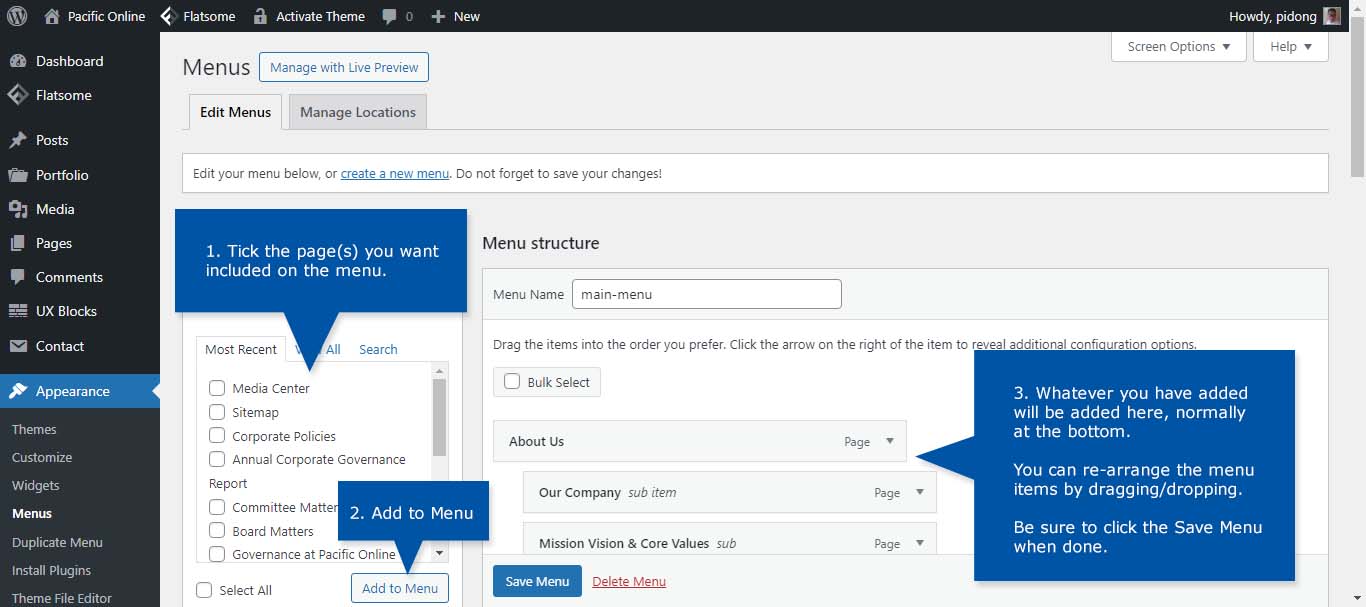Screen dimensions: 1366x607
Task: Open the comments bubble icon in admin bar
Action: point(390,16)
